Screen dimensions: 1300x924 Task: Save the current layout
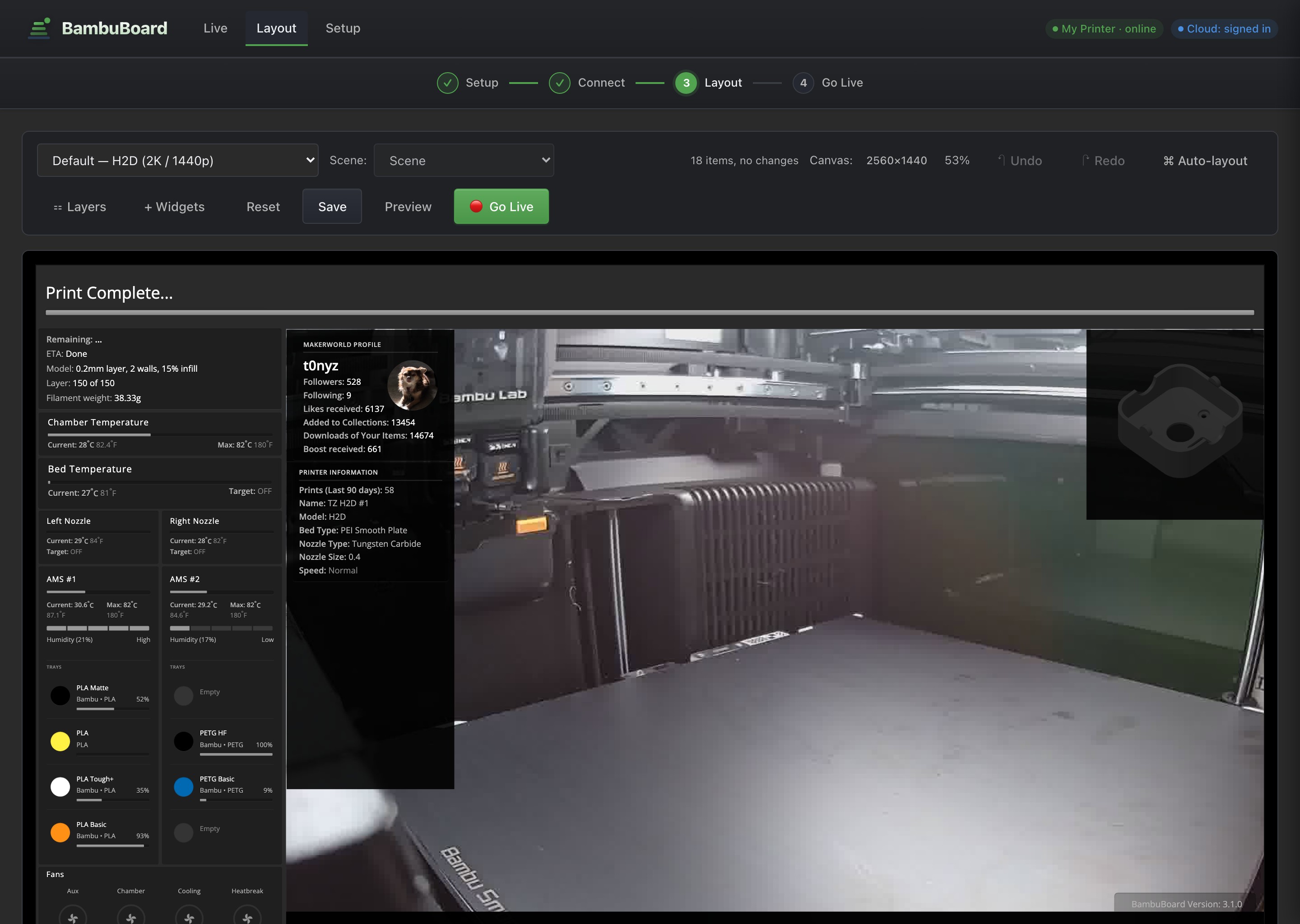(332, 207)
